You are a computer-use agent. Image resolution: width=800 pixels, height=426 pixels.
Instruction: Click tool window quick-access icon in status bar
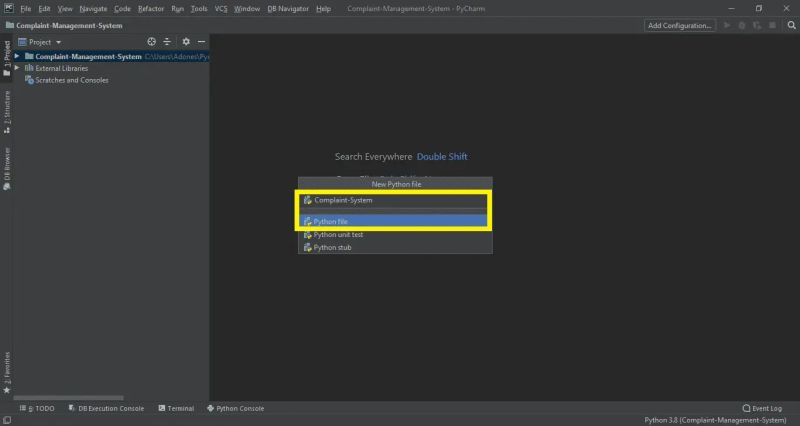[7, 420]
